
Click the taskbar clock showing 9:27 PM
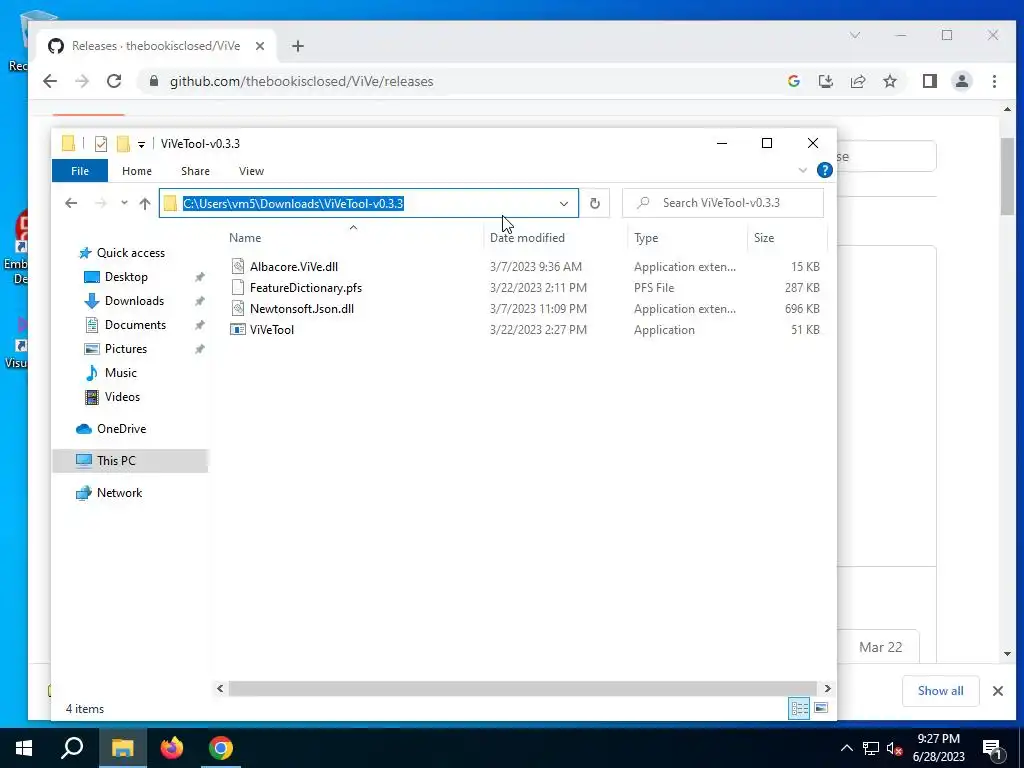[x=938, y=748]
